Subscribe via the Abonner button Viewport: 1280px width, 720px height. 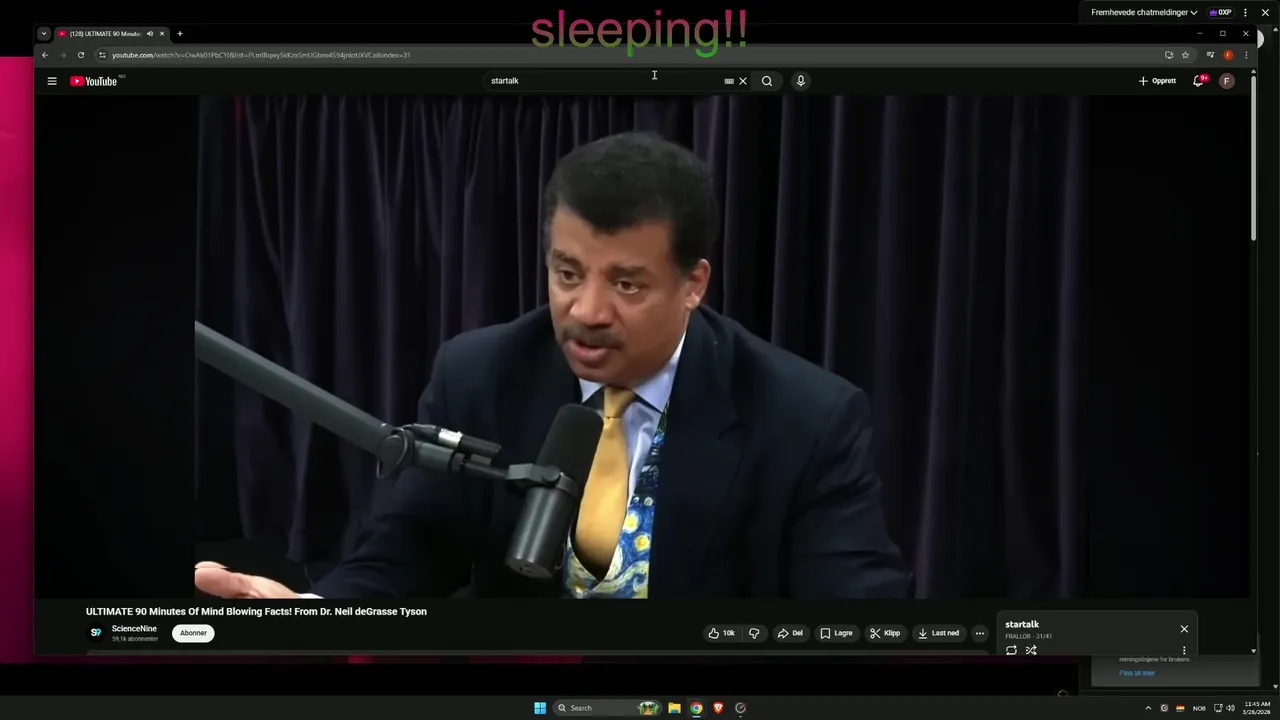193,633
